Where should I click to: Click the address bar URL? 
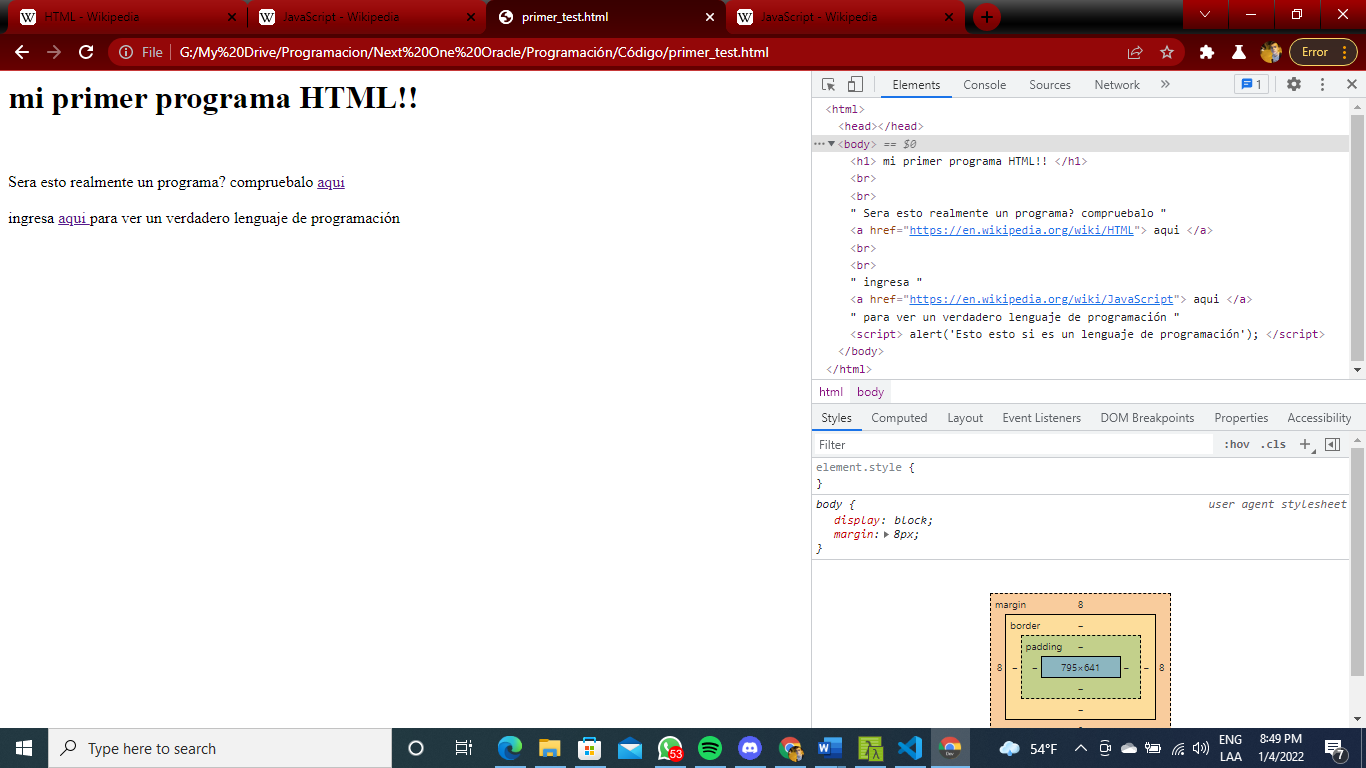[x=474, y=52]
